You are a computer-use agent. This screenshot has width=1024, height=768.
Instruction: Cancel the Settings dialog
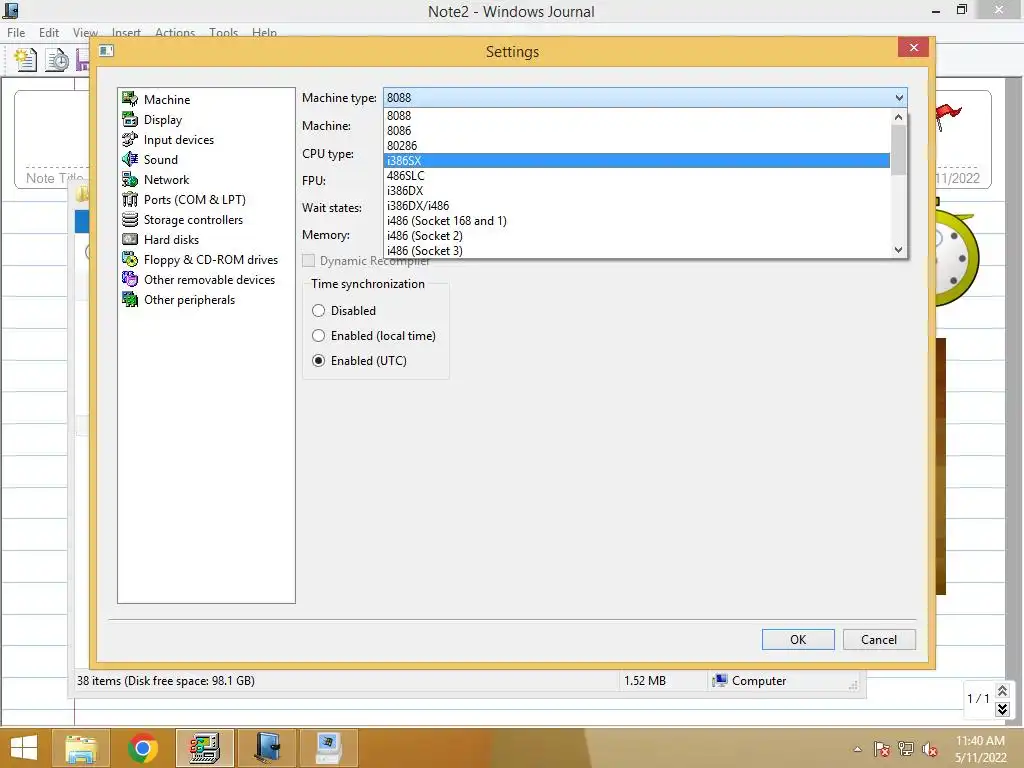879,639
